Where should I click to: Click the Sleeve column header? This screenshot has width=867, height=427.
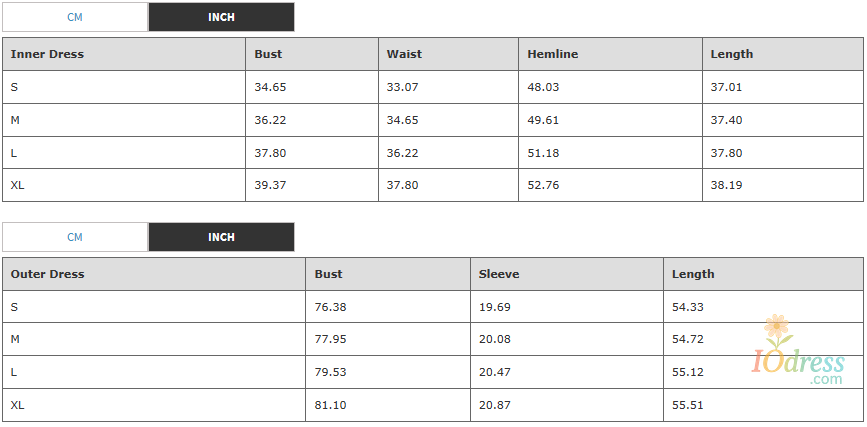click(498, 274)
